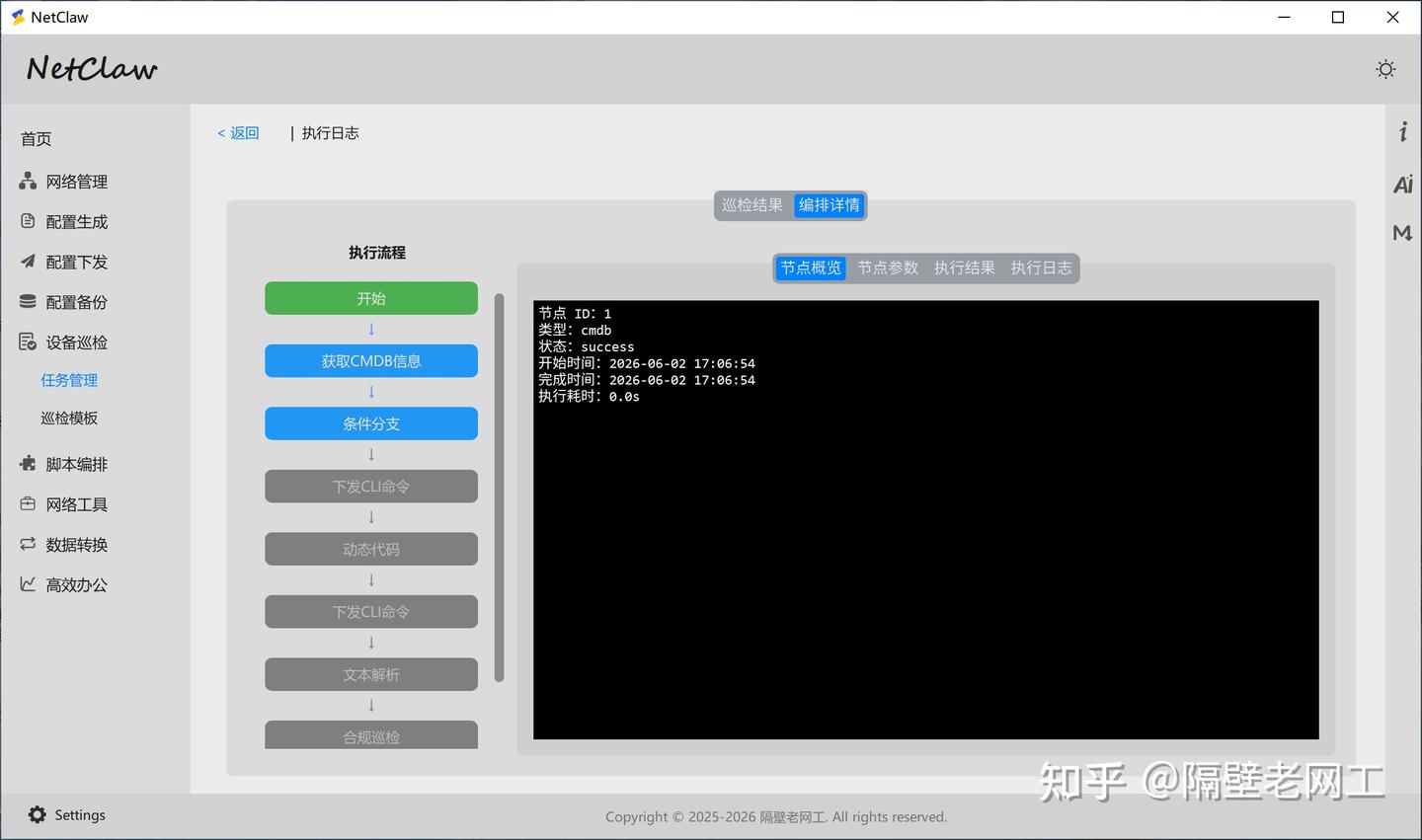Switch to the 执行结果 tab
This screenshot has width=1422, height=840.
(x=965, y=267)
